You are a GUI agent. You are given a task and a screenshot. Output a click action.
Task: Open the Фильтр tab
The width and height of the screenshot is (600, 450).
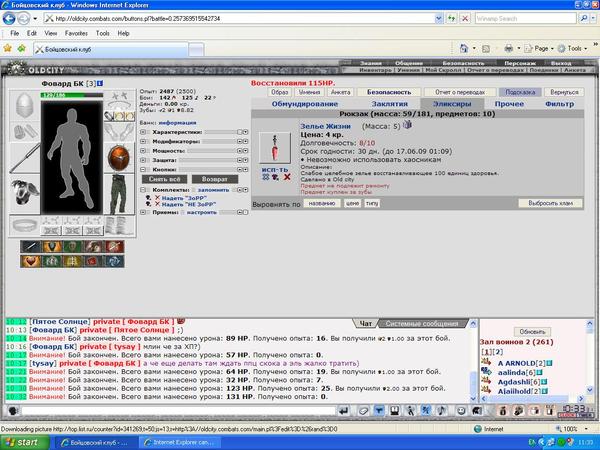559,104
